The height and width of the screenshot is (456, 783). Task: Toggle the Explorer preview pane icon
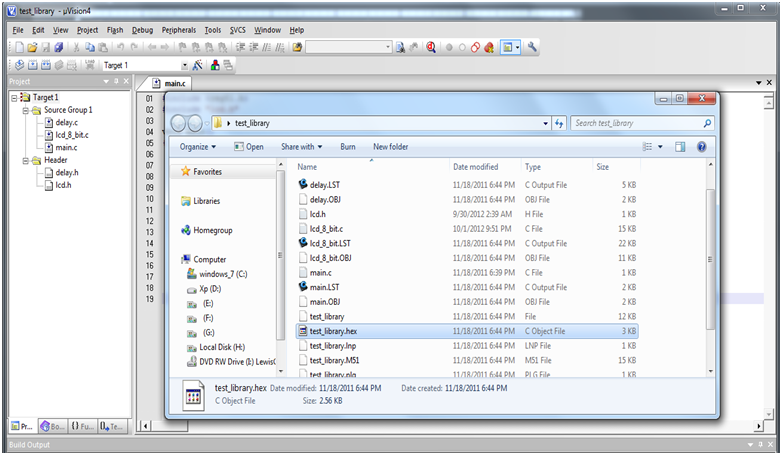click(680, 147)
